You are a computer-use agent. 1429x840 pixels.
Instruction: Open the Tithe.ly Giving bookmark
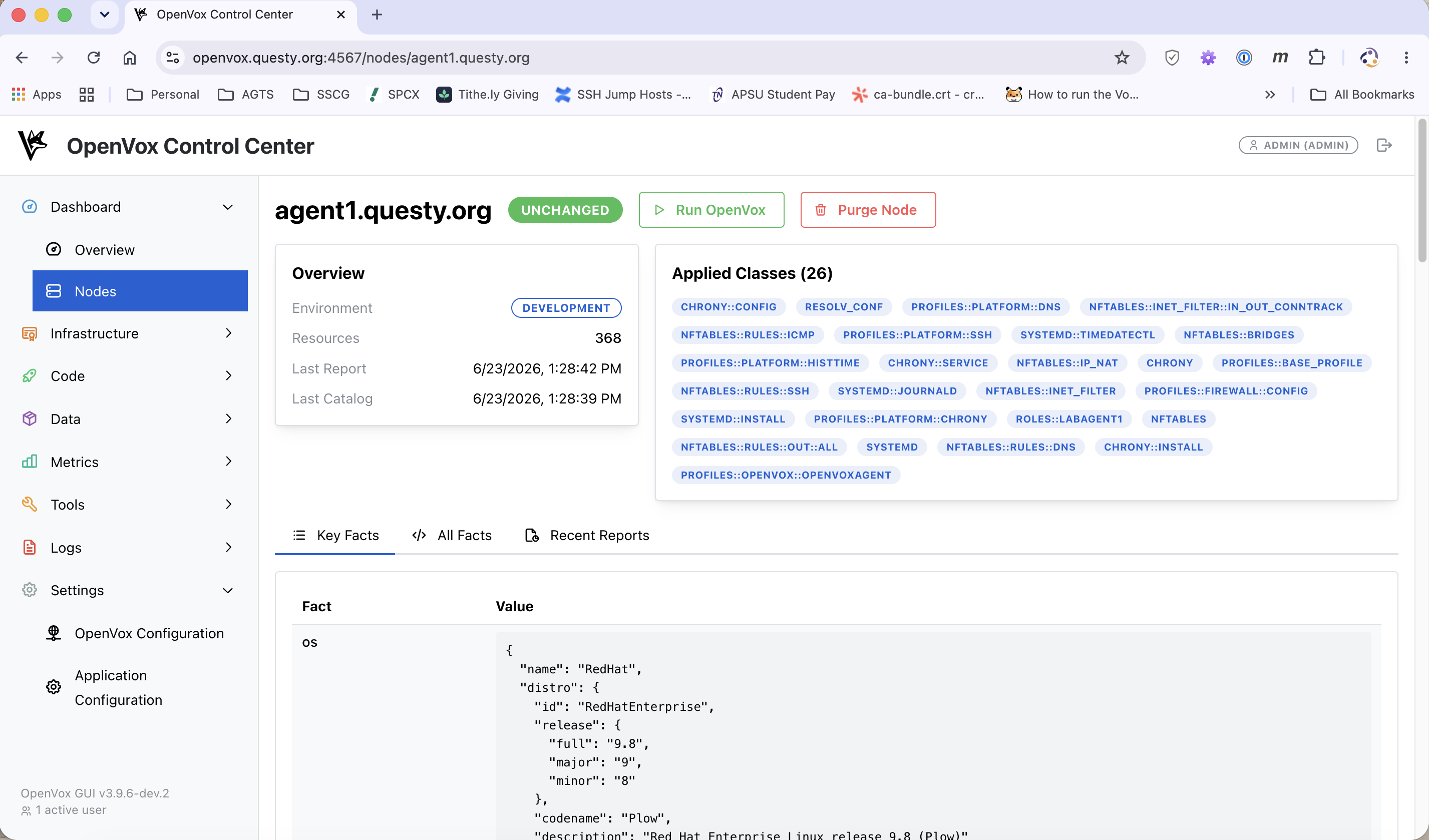point(488,94)
